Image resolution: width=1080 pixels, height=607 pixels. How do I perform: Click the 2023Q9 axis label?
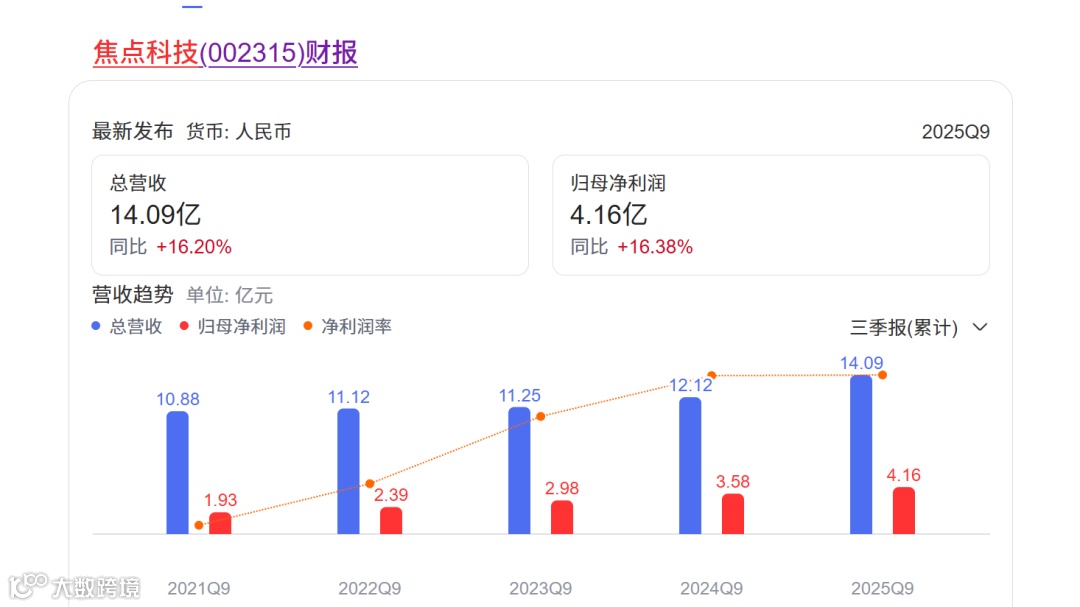tap(541, 588)
